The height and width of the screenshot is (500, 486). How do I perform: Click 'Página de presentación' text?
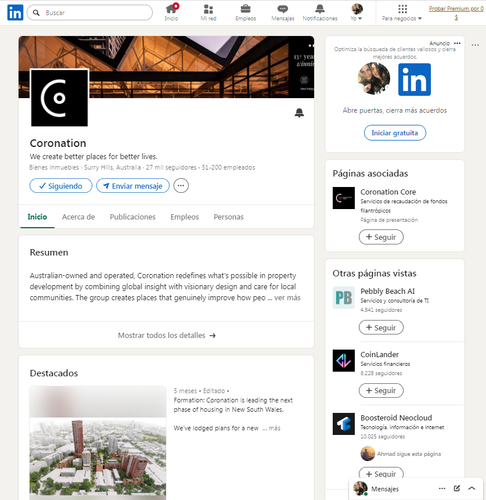389,220
